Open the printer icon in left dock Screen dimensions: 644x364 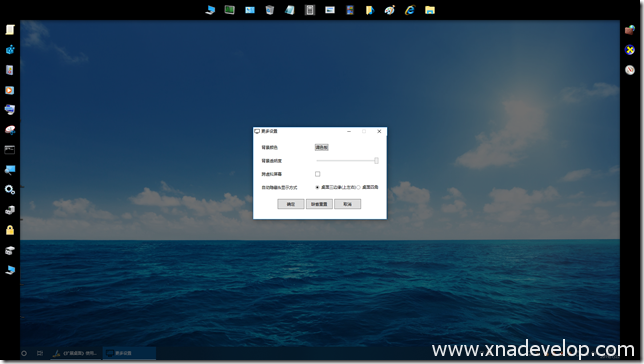10,110
